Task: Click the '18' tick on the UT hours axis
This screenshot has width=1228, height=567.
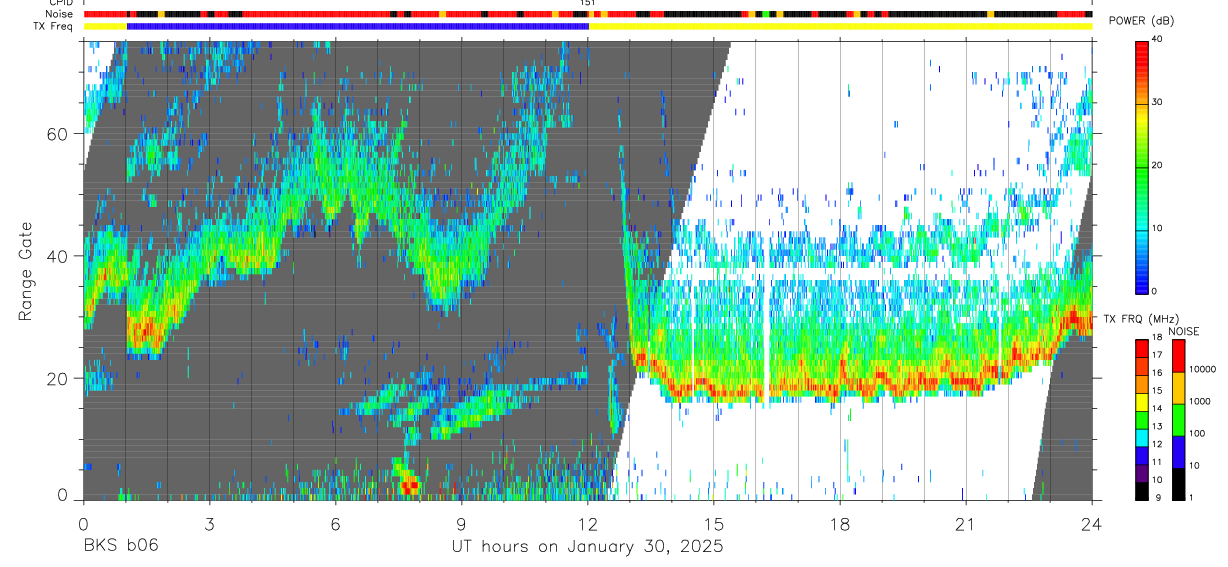Action: coord(840,524)
